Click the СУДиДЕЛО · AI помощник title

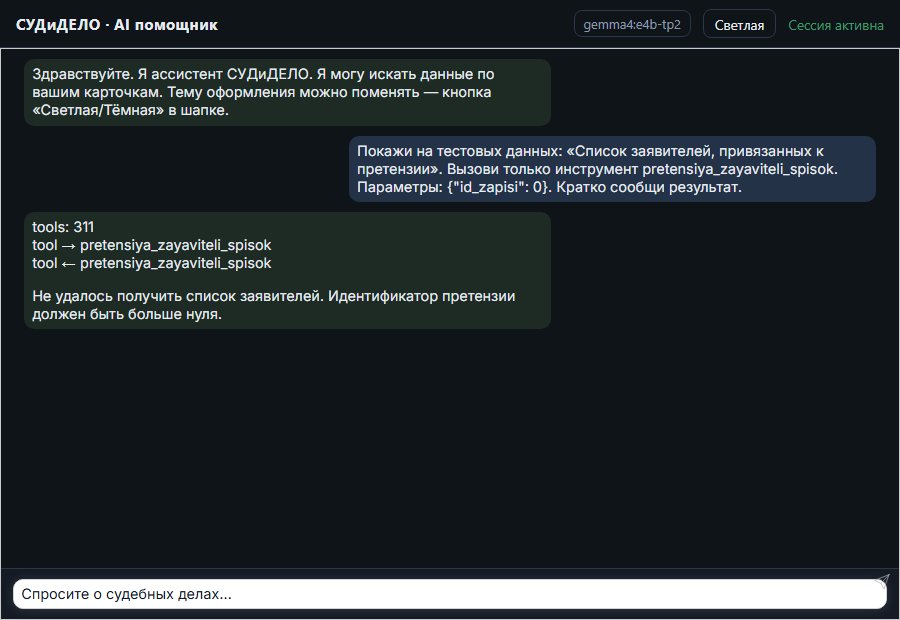tap(117, 25)
